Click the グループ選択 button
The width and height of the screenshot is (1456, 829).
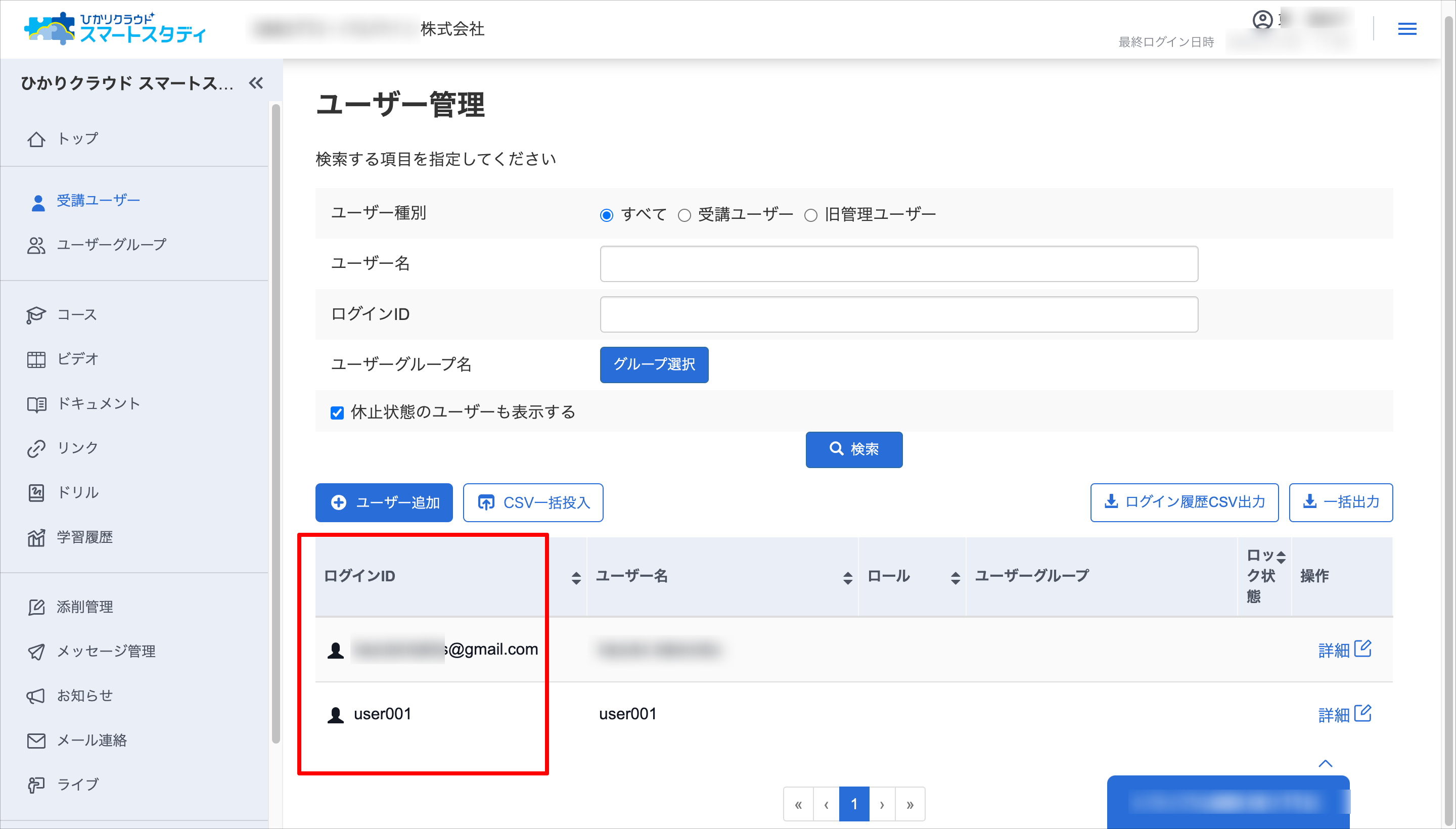tap(654, 365)
